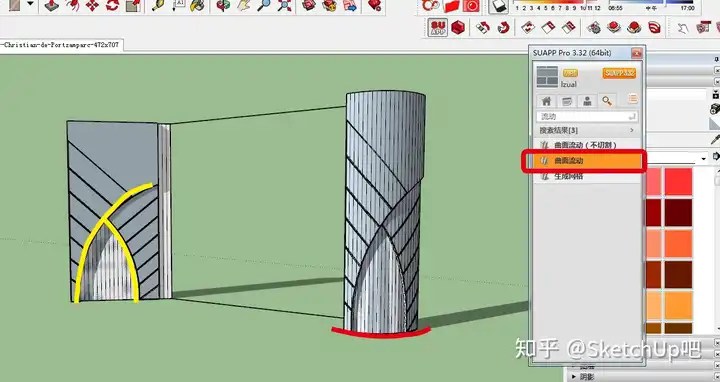Select the Move tool with red arrows
This screenshot has height=382, width=720.
pyautogui.click(x=92, y=6)
